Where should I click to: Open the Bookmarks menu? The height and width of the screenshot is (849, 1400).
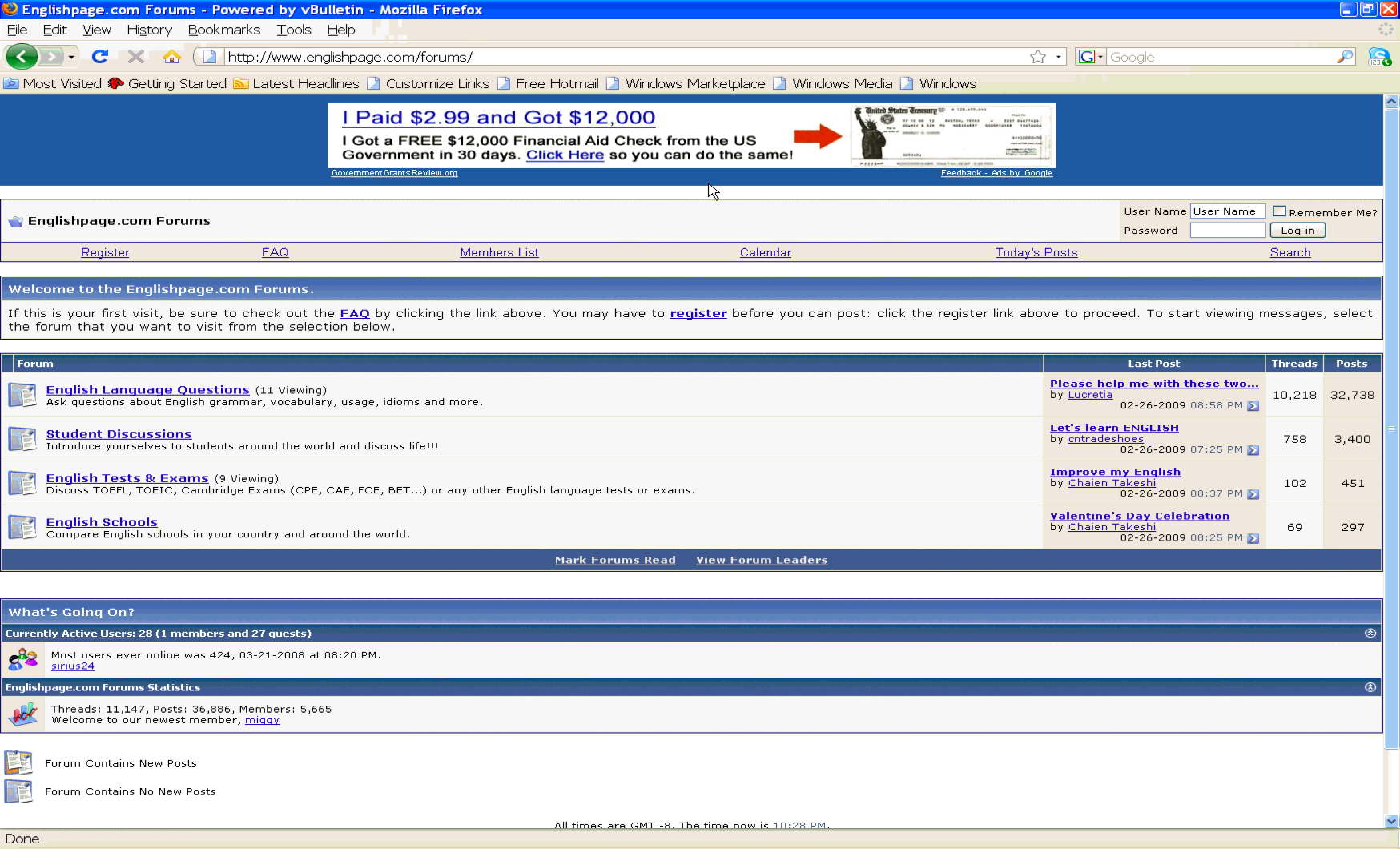click(x=224, y=30)
